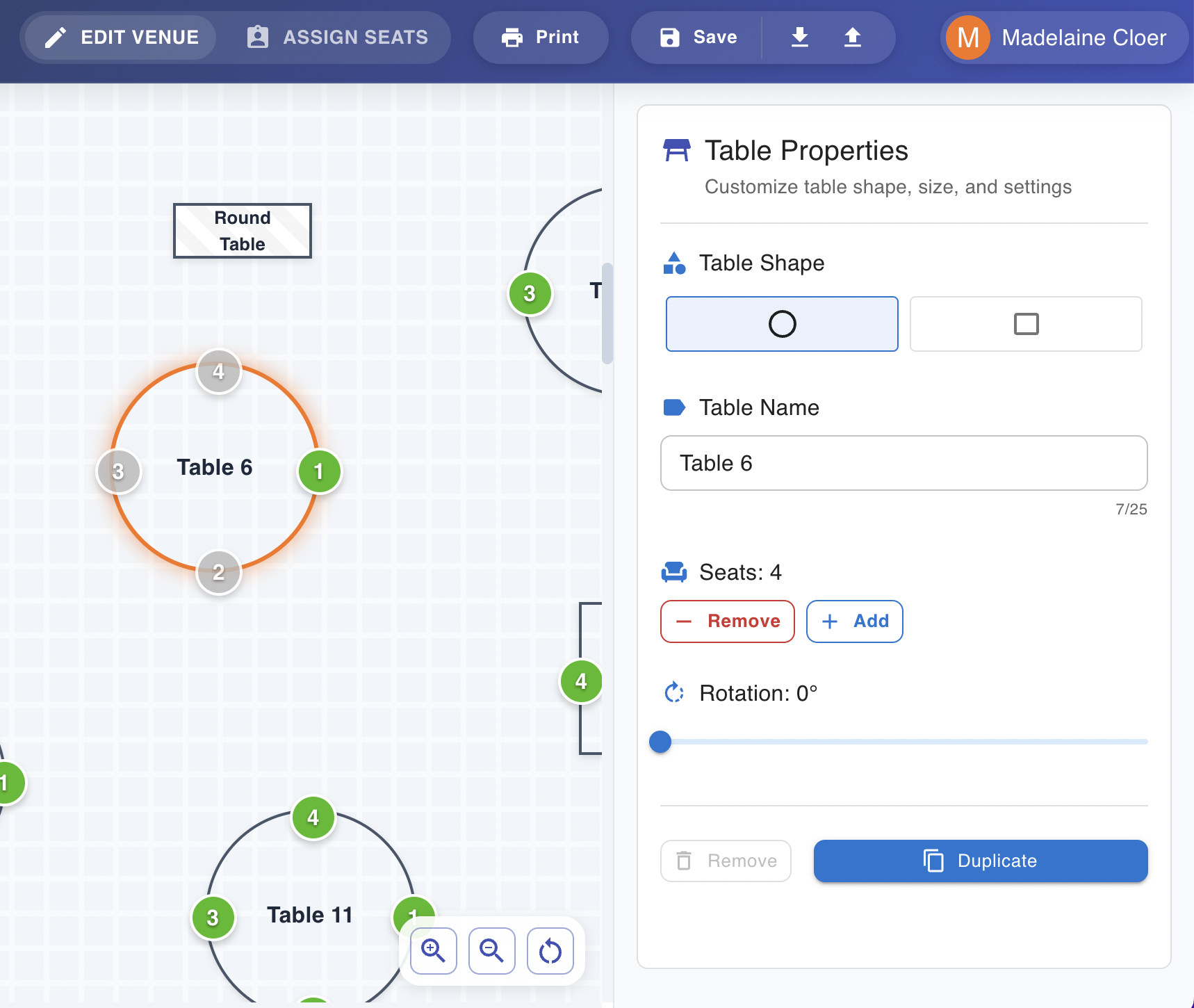Duplicate the selected table

pyautogui.click(x=981, y=861)
